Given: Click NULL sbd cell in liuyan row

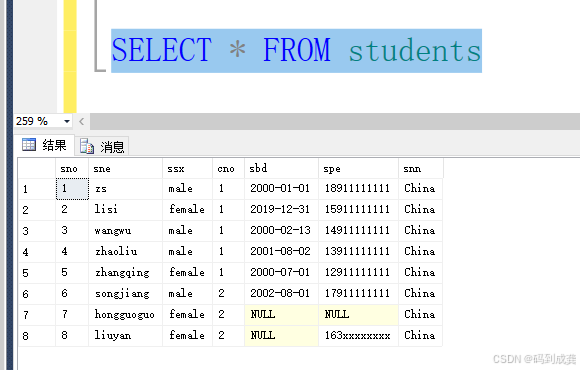Looking at the screenshot, I should coord(281,336).
